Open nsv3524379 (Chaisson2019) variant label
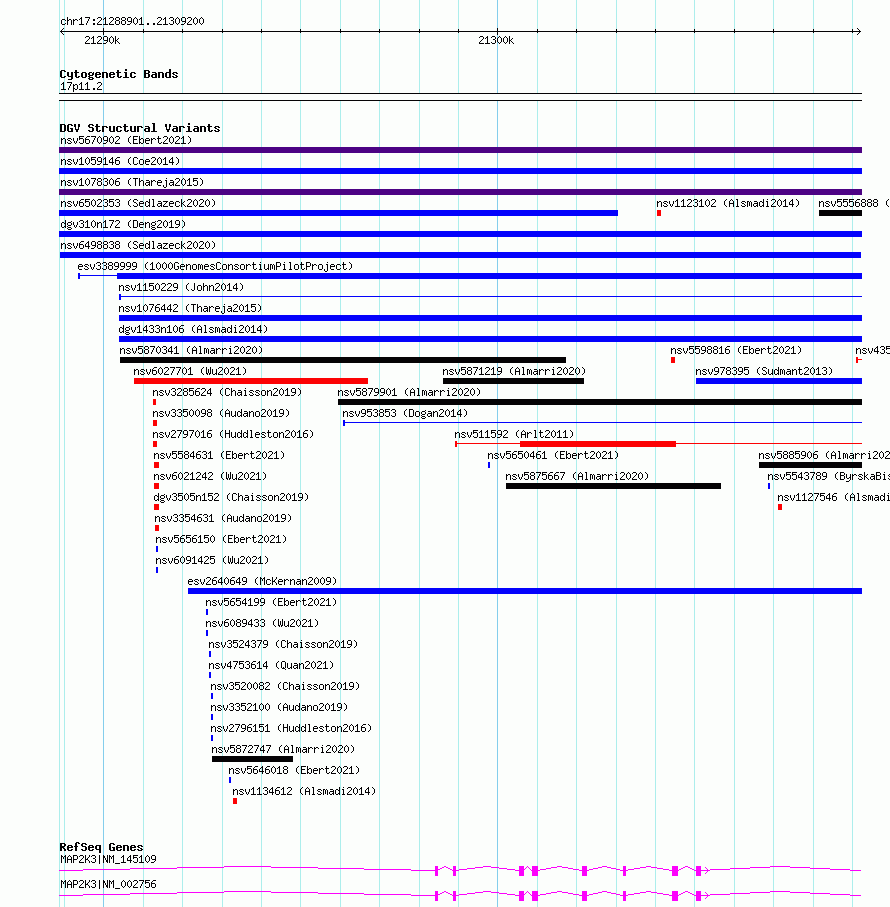 tap(283, 644)
